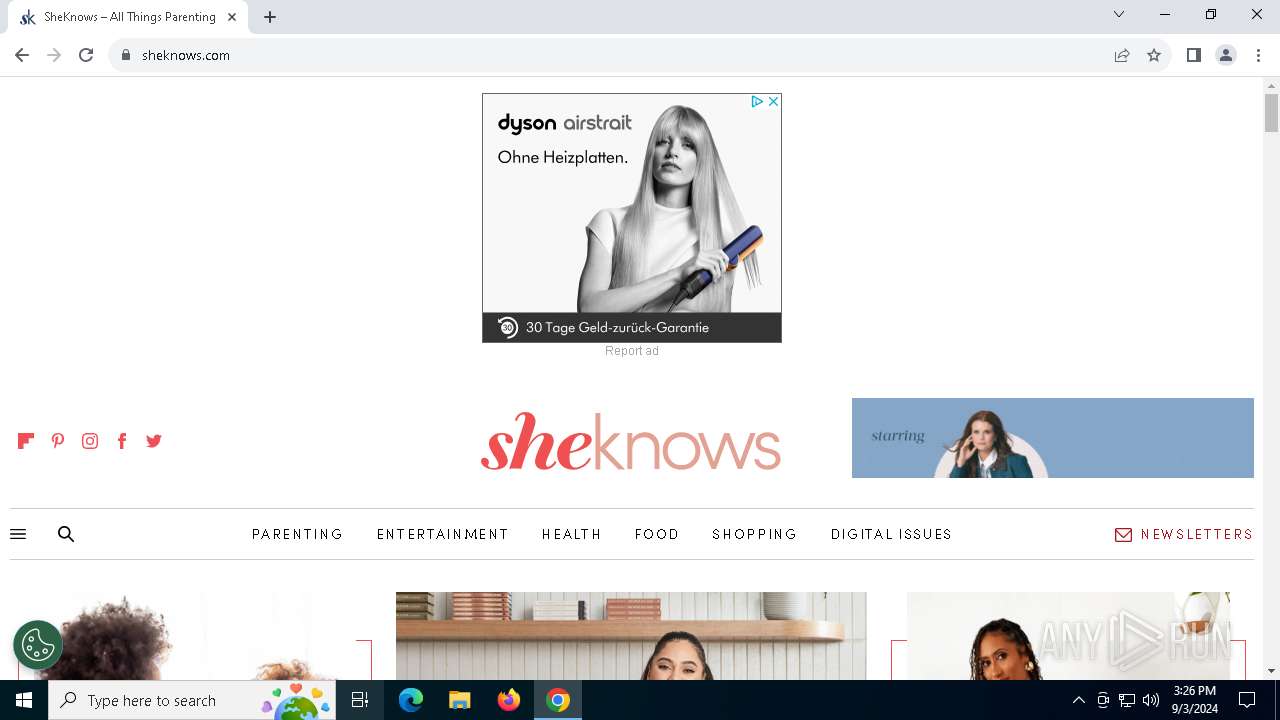Open the Food section
Image resolution: width=1280 pixels, height=720 pixels.
[x=657, y=534]
